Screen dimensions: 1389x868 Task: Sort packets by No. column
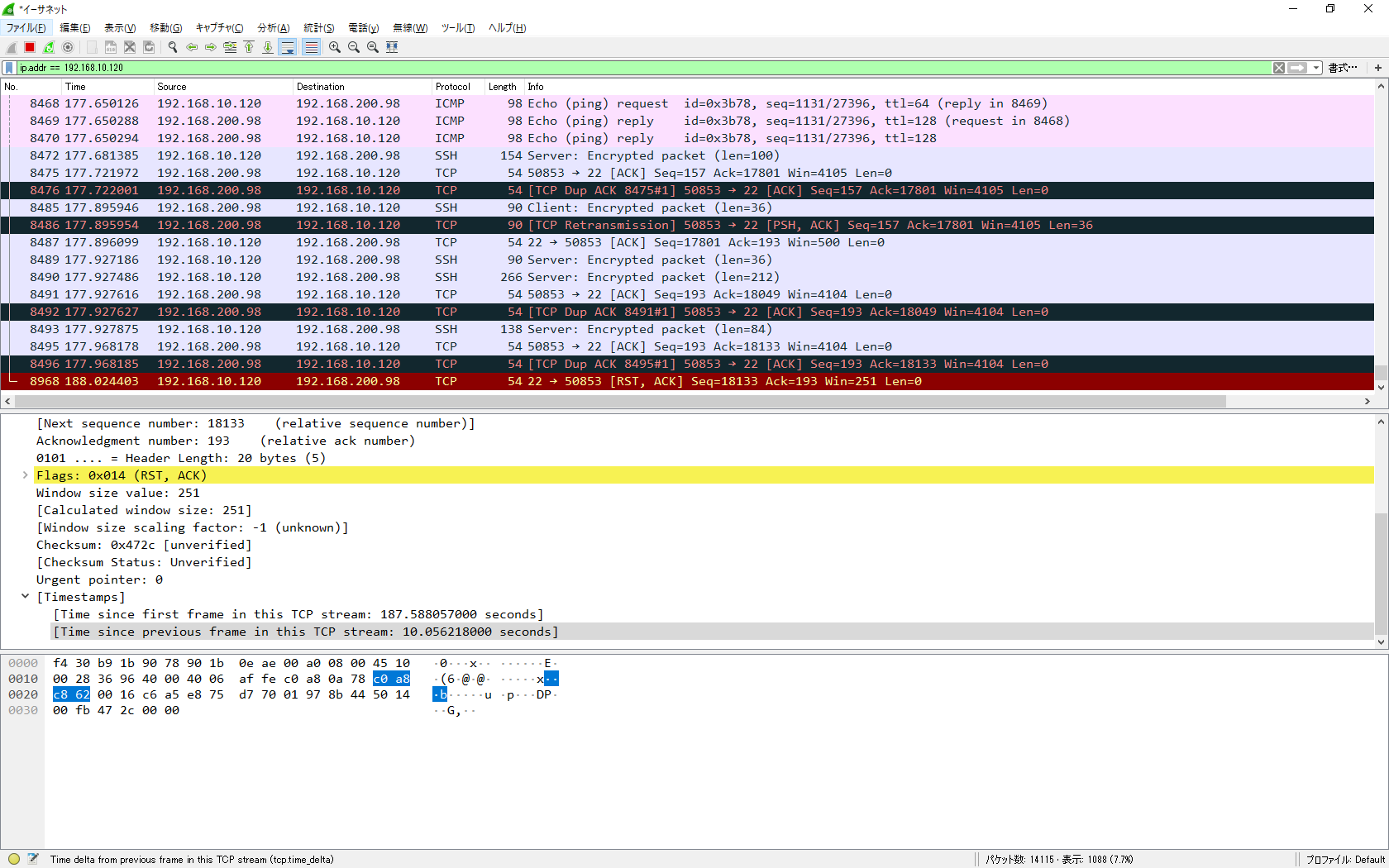tap(31, 87)
